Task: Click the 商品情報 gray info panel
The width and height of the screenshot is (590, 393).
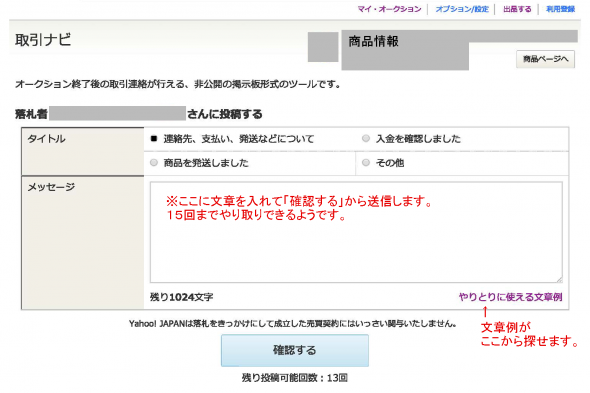Action: [405, 50]
